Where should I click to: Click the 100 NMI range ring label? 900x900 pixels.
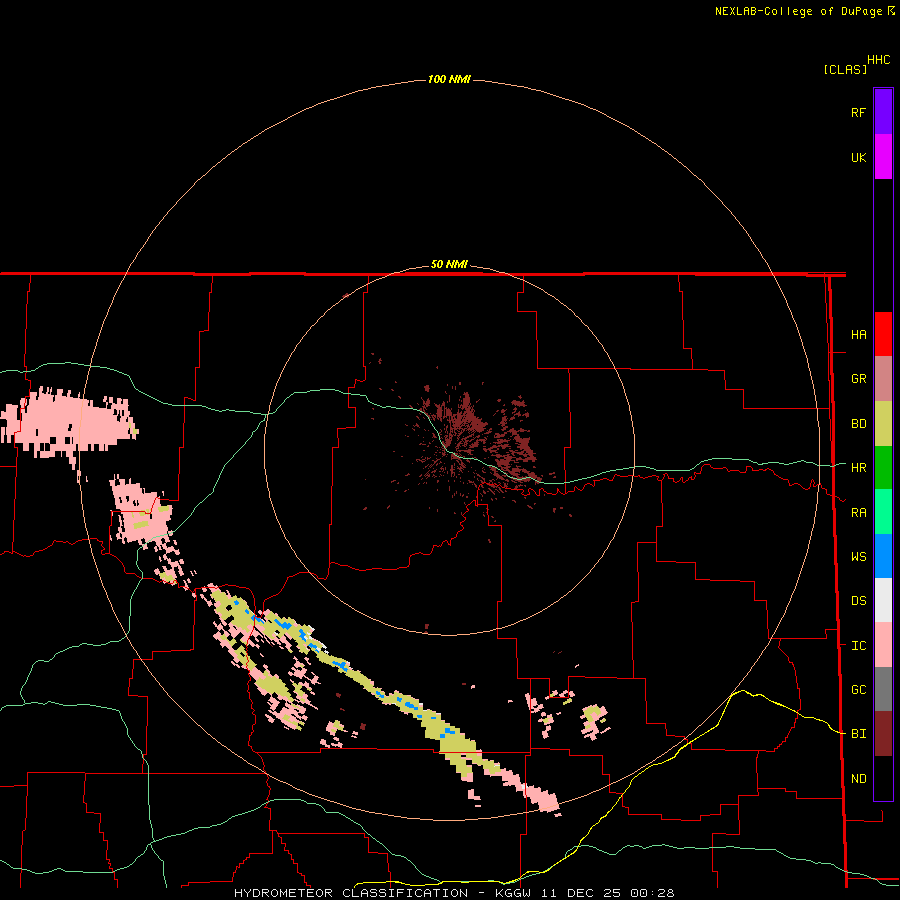click(x=449, y=79)
